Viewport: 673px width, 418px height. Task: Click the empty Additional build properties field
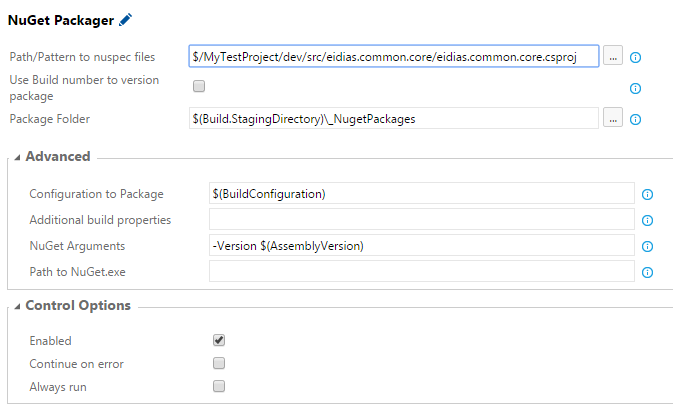tap(421, 219)
